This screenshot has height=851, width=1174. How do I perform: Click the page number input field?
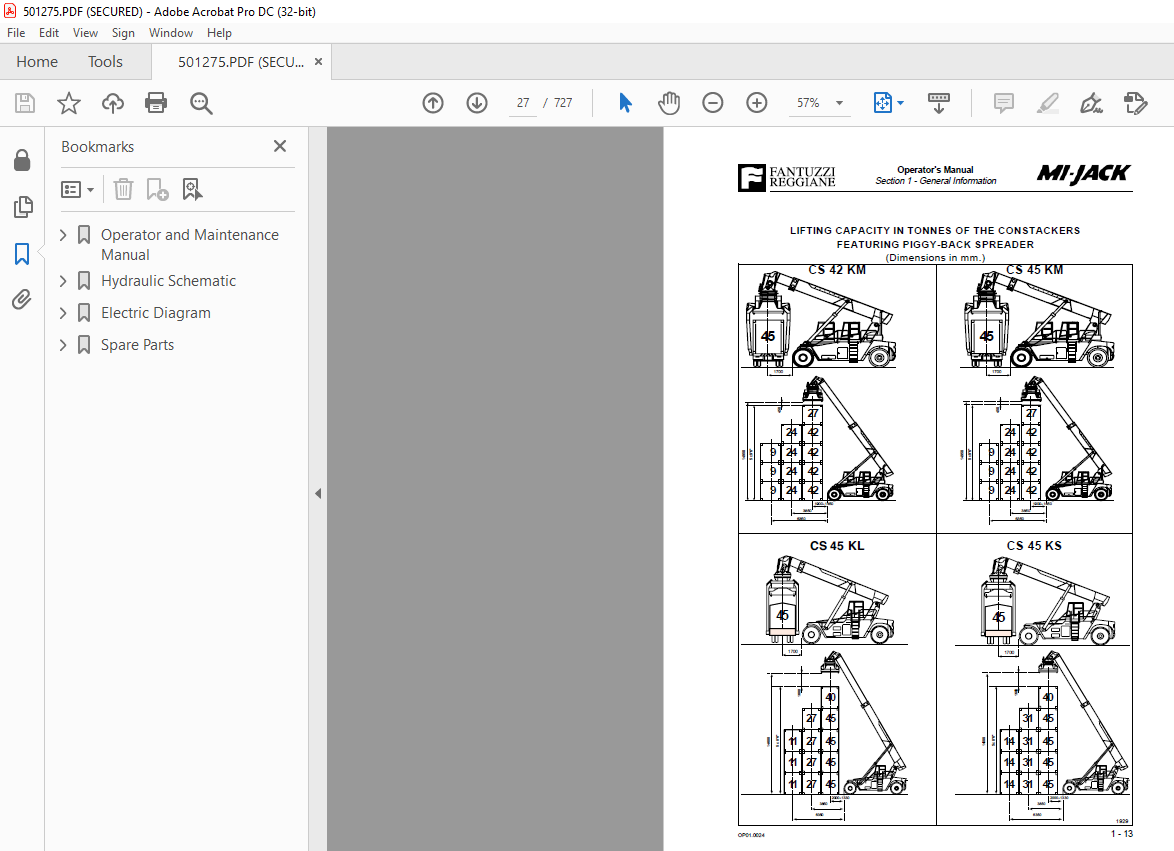pos(523,103)
